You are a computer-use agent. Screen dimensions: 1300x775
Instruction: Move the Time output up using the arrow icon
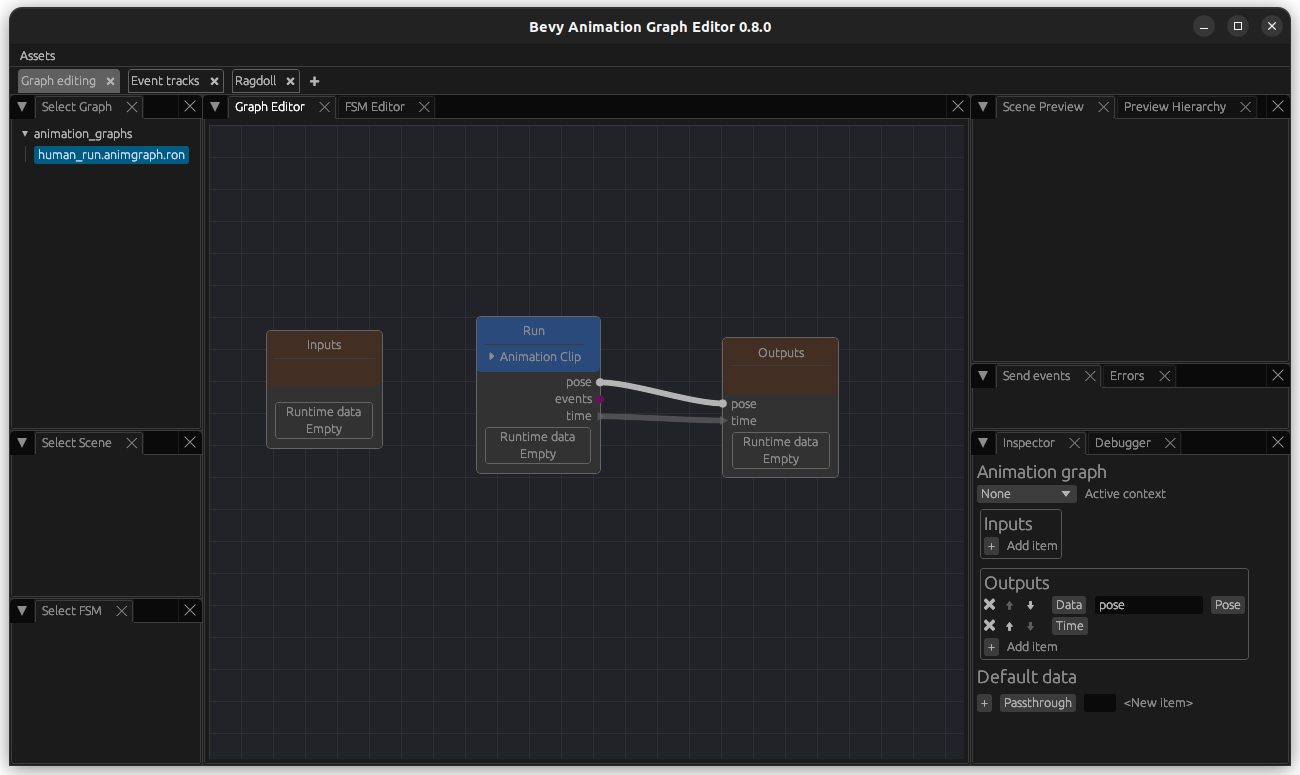1009,625
